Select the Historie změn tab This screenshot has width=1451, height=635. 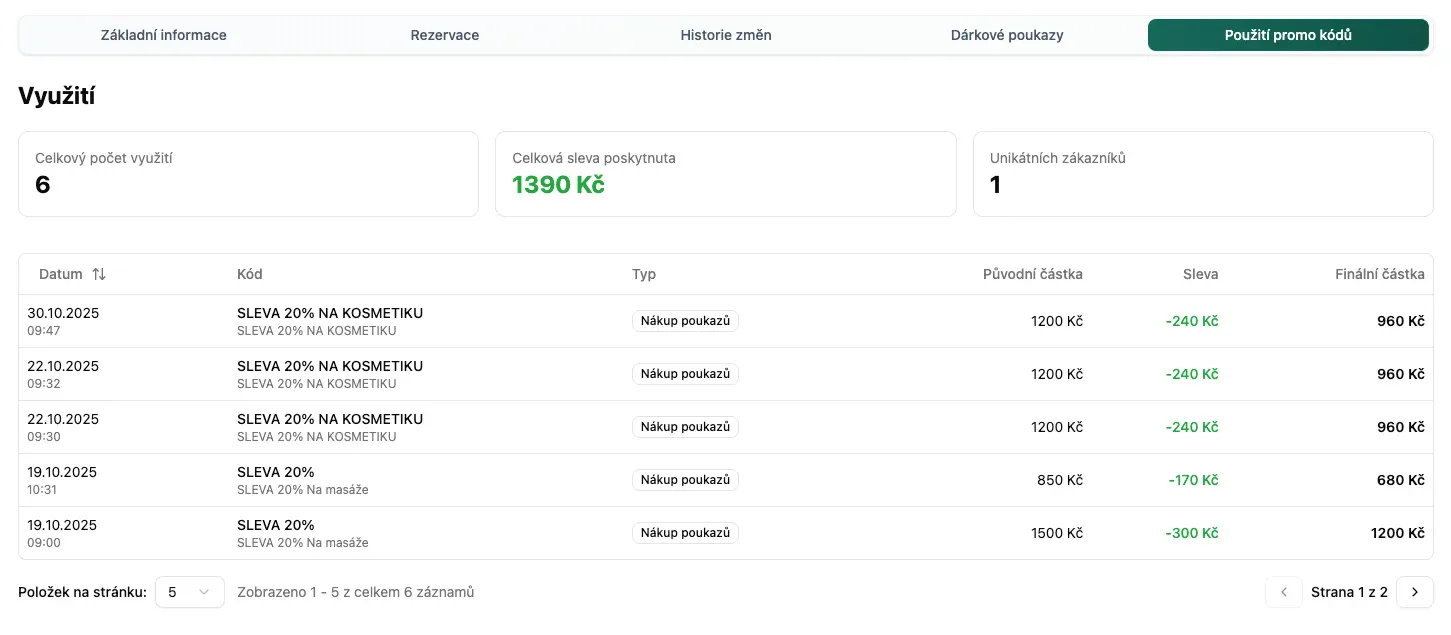725,35
